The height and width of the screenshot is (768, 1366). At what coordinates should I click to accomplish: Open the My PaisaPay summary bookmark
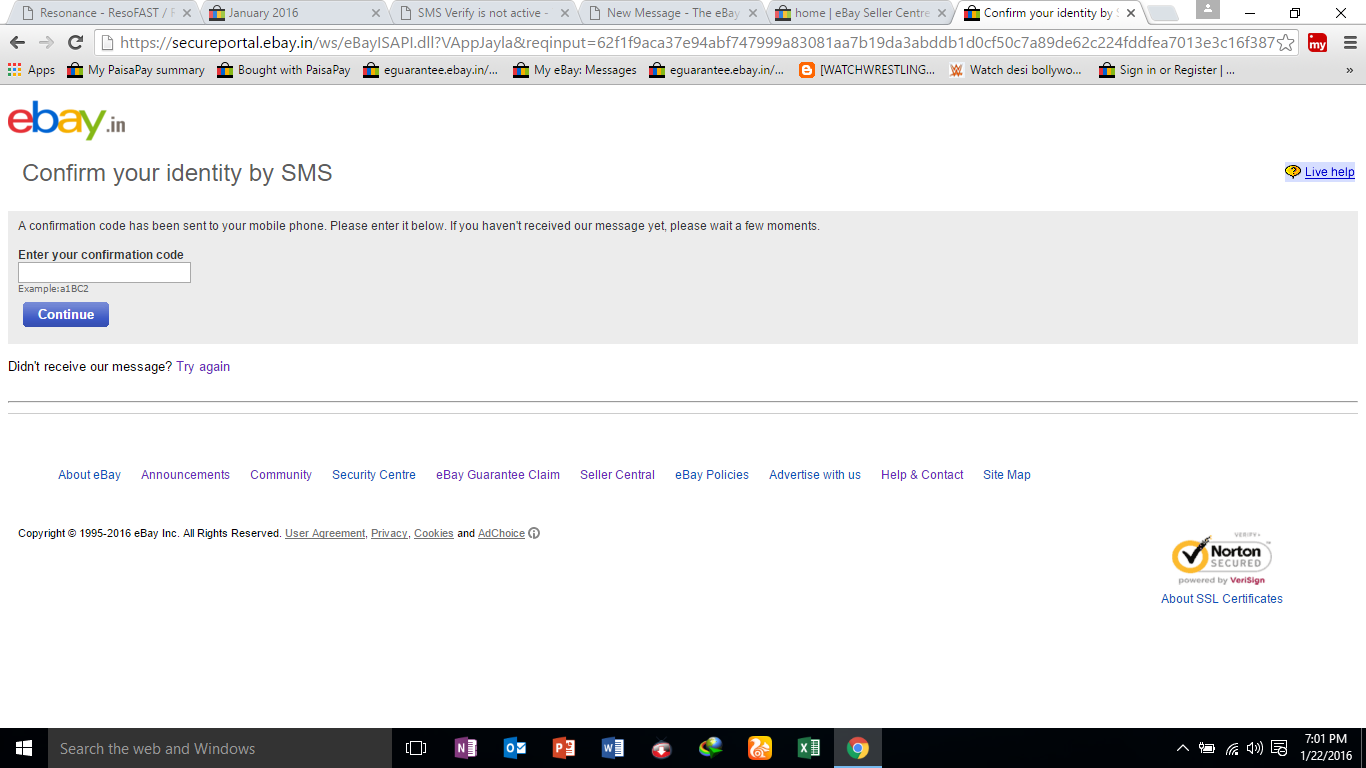pos(135,70)
